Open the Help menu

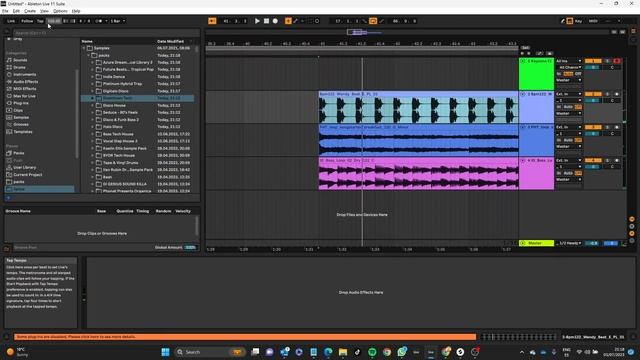pyautogui.click(x=76, y=11)
